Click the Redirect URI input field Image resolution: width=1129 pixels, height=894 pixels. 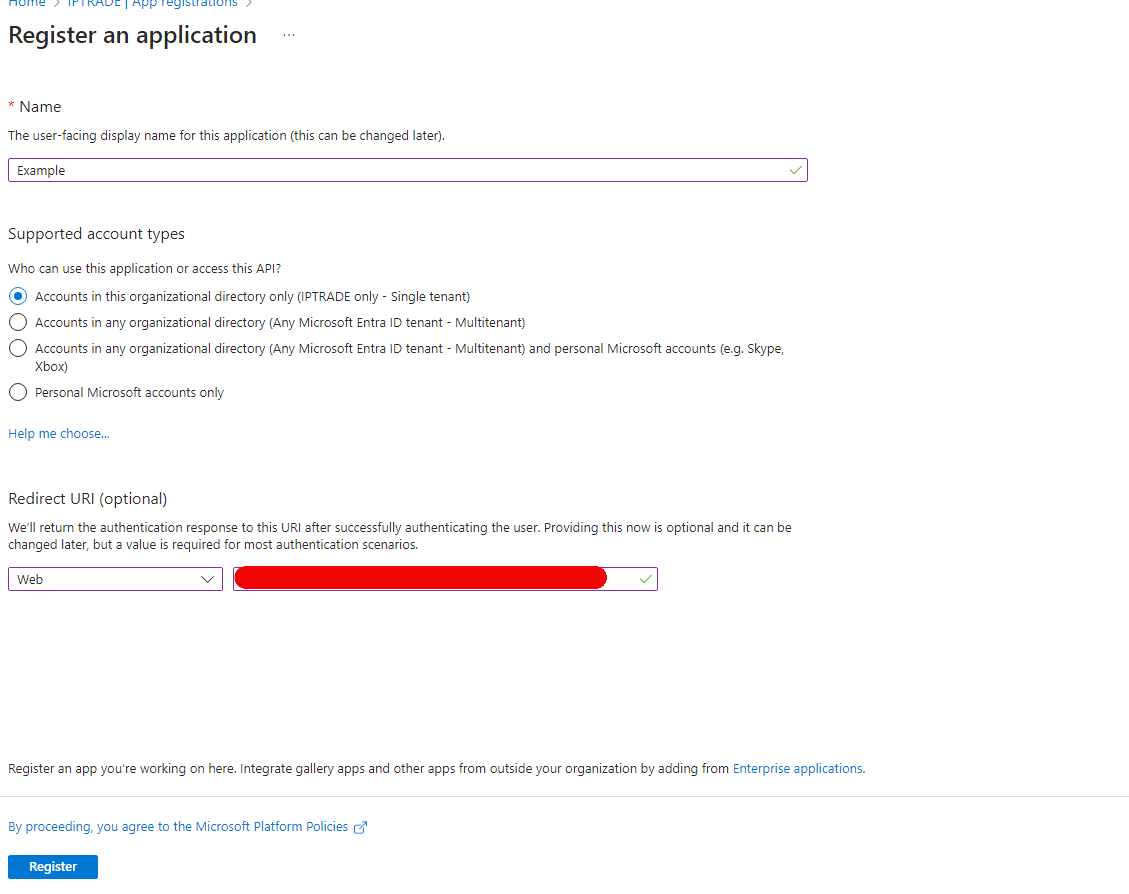click(x=445, y=579)
